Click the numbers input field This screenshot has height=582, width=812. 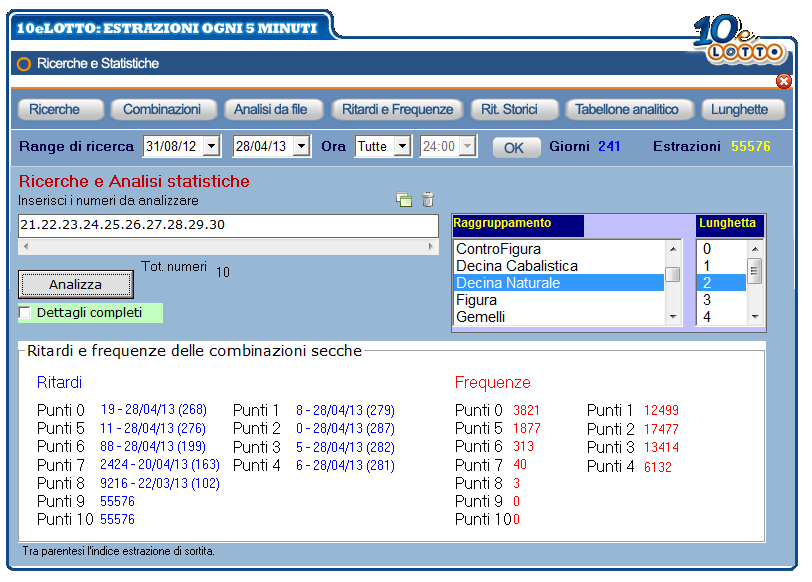pos(228,225)
